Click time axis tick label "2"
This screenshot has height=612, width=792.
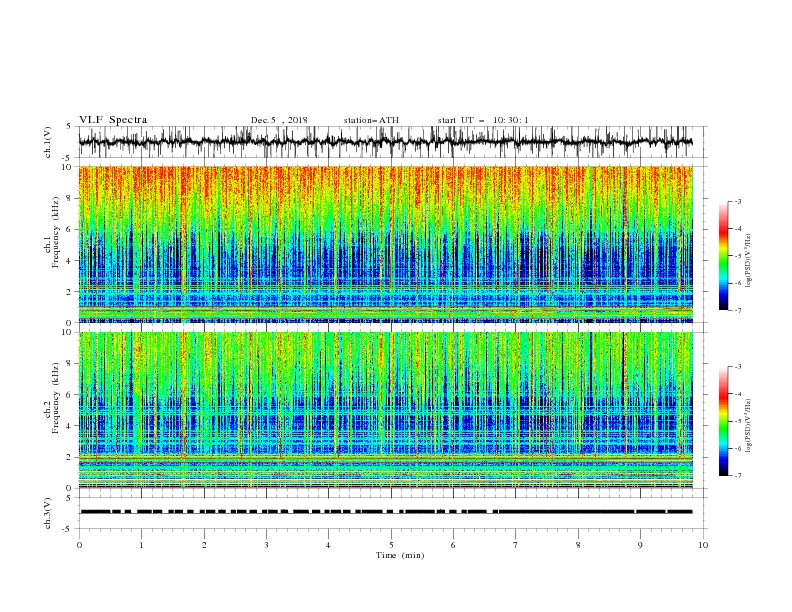click(x=204, y=545)
